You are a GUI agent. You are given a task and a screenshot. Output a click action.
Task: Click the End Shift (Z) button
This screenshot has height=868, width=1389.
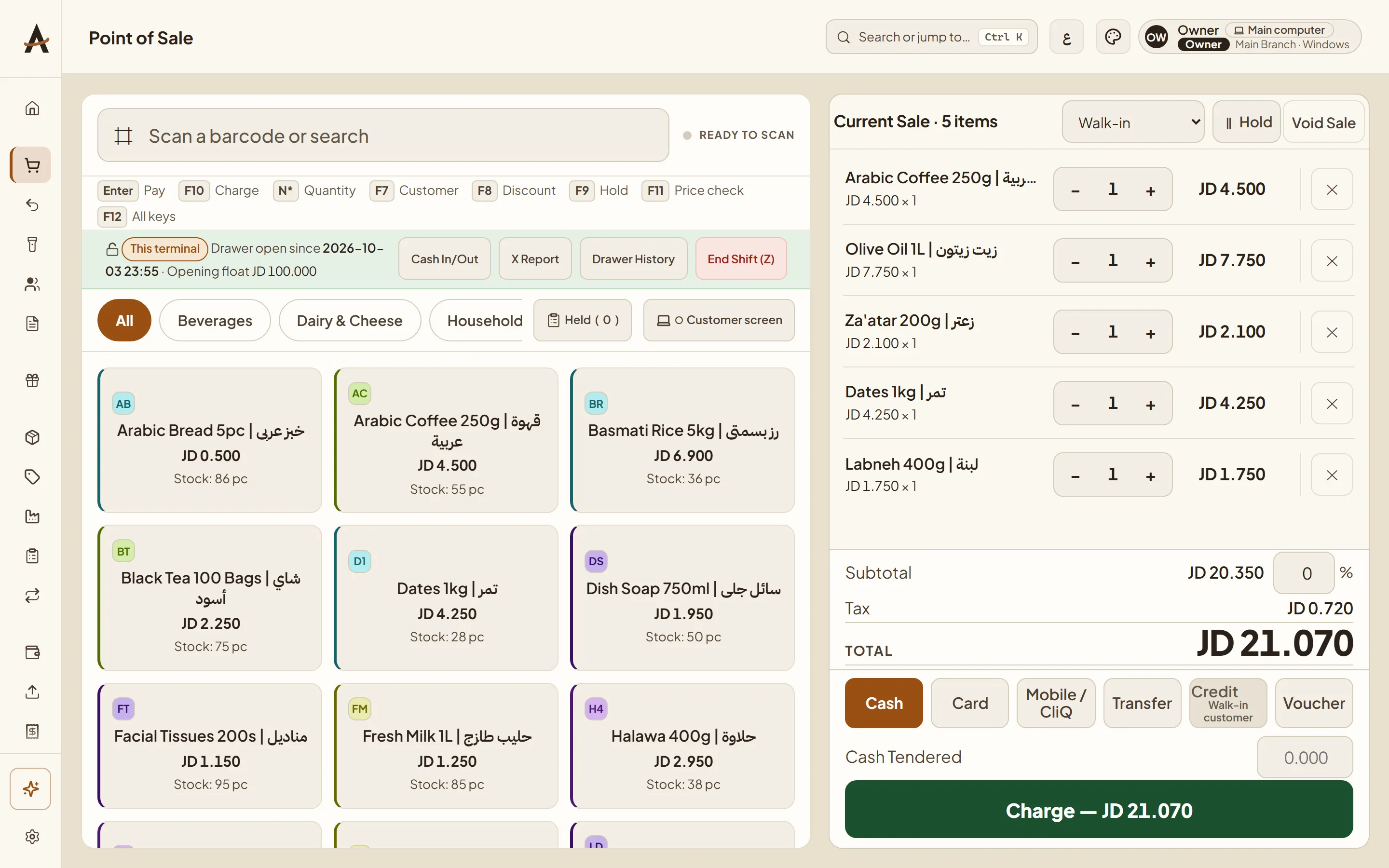click(x=740, y=259)
